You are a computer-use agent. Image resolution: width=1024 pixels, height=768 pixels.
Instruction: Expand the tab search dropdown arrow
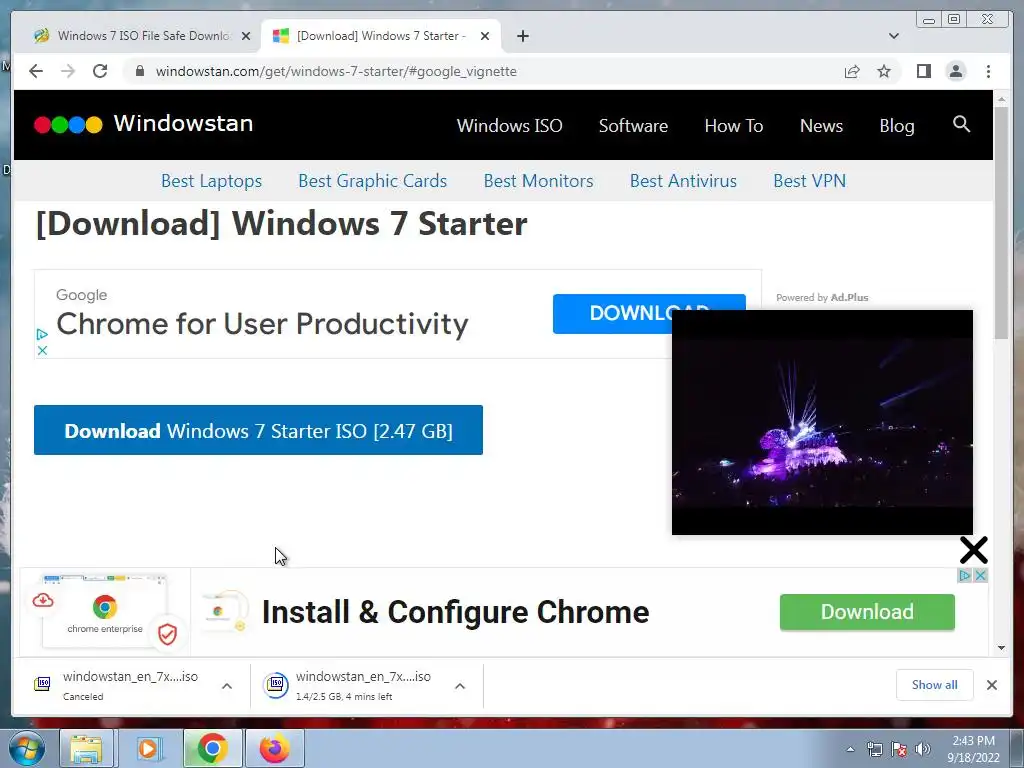894,36
